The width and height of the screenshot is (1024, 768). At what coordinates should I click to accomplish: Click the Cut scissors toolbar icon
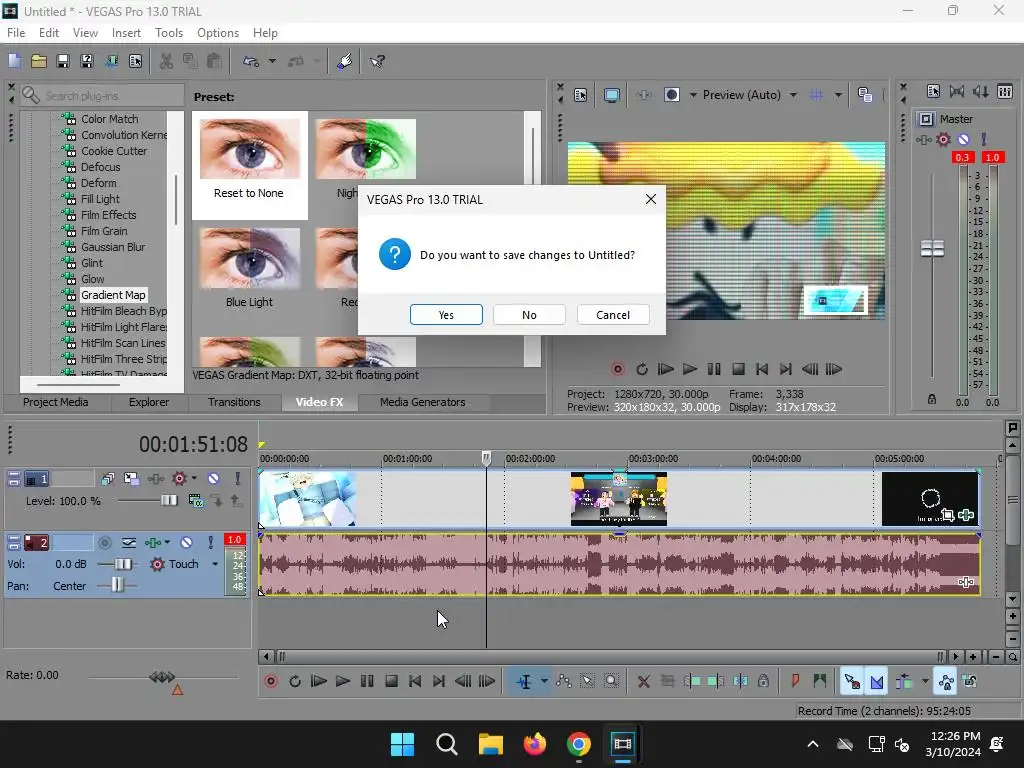[x=167, y=61]
